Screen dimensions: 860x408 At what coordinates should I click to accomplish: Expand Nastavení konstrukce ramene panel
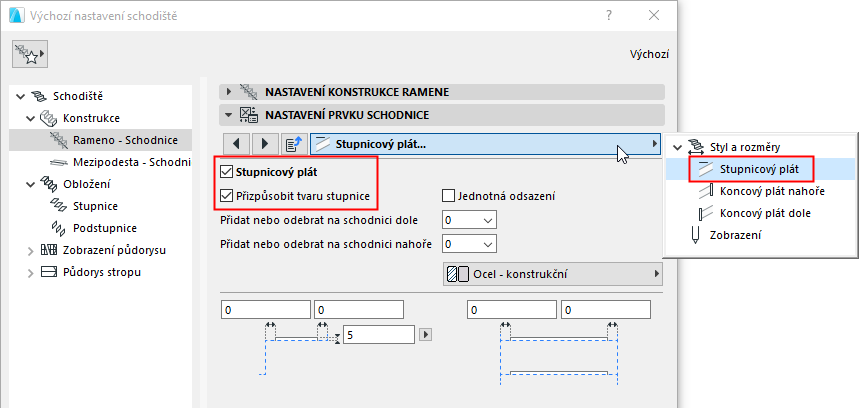click(x=230, y=92)
